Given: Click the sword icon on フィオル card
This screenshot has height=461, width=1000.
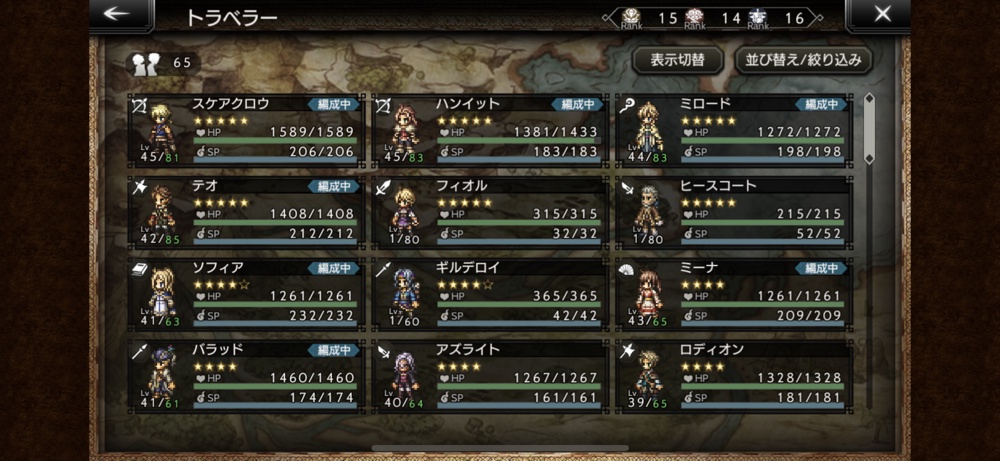Looking at the screenshot, I should 383,187.
